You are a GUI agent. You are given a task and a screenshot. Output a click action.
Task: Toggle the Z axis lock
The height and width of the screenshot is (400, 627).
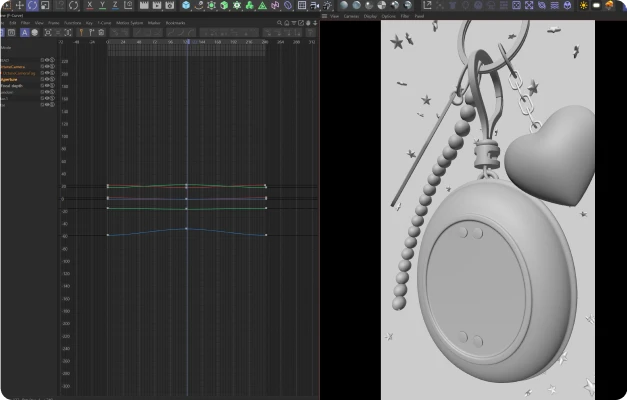(x=115, y=5)
